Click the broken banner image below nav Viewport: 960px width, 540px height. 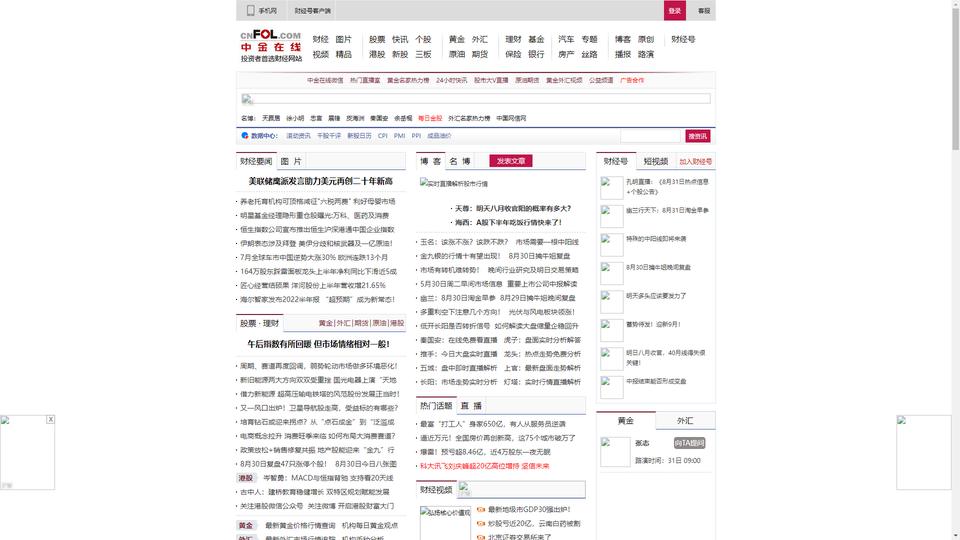476,99
